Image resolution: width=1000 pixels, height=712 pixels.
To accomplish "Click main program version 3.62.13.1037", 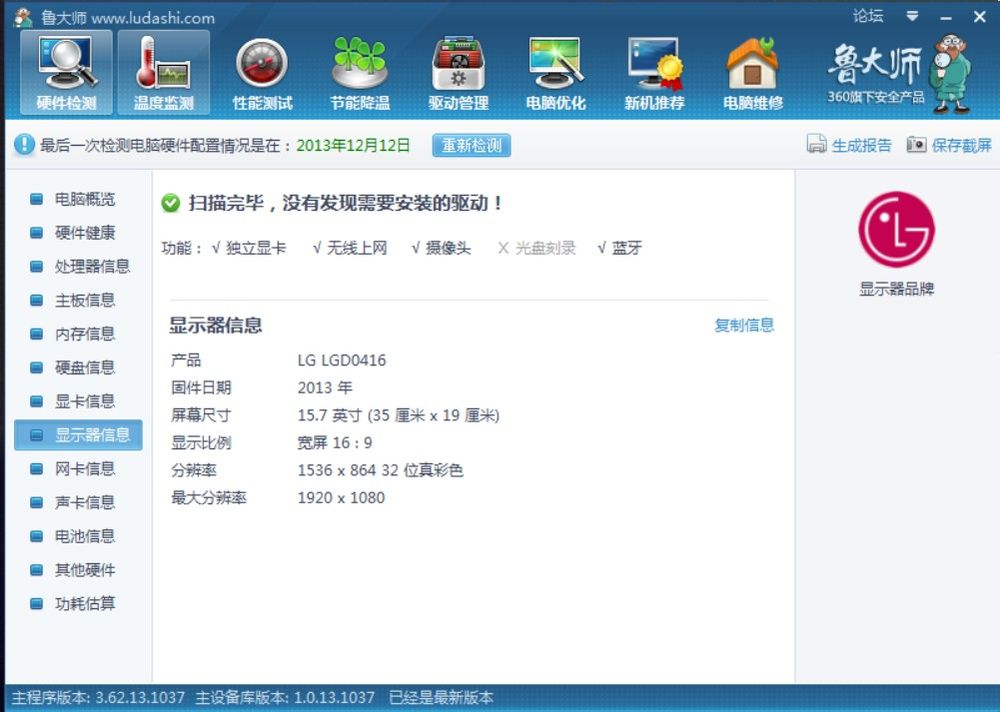I will pyautogui.click(x=140, y=697).
